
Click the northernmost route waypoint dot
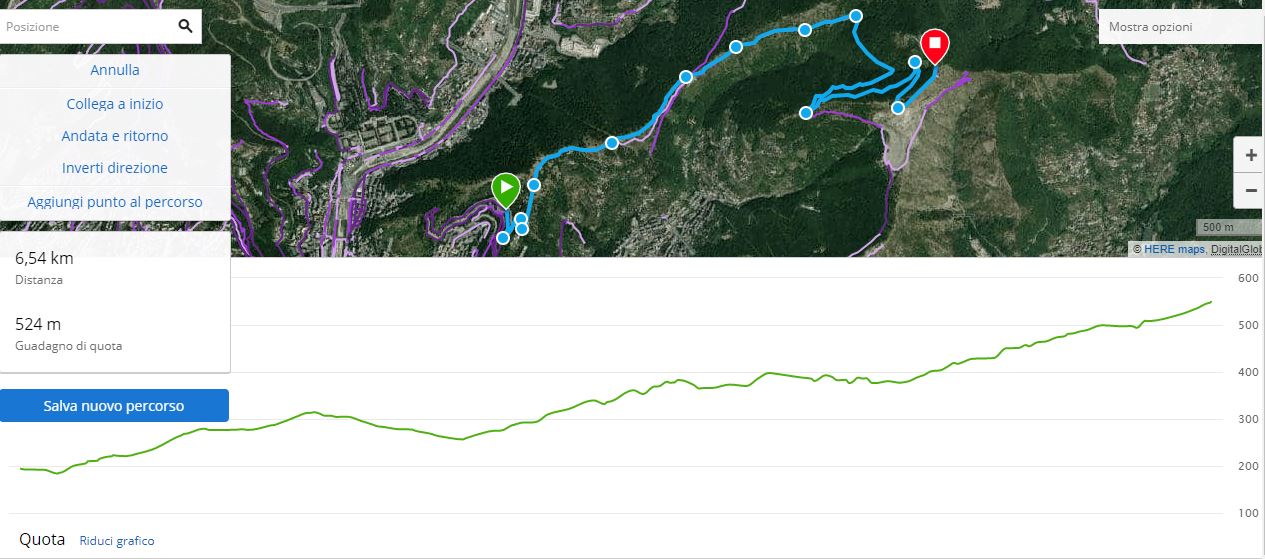tap(856, 15)
